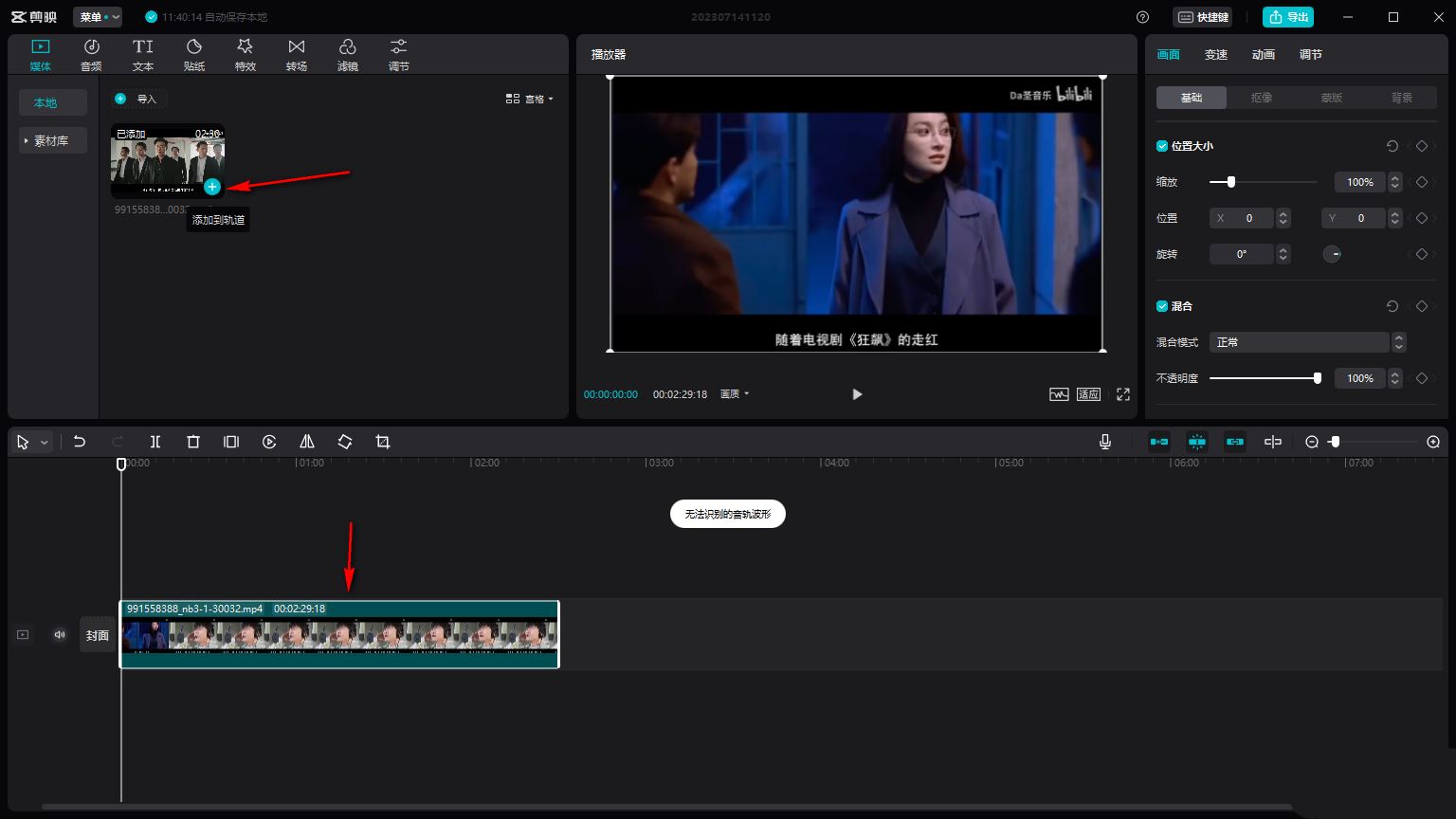Select the 蒙版 mask sub-tab
This screenshot has width=1456, height=819.
[x=1332, y=98]
